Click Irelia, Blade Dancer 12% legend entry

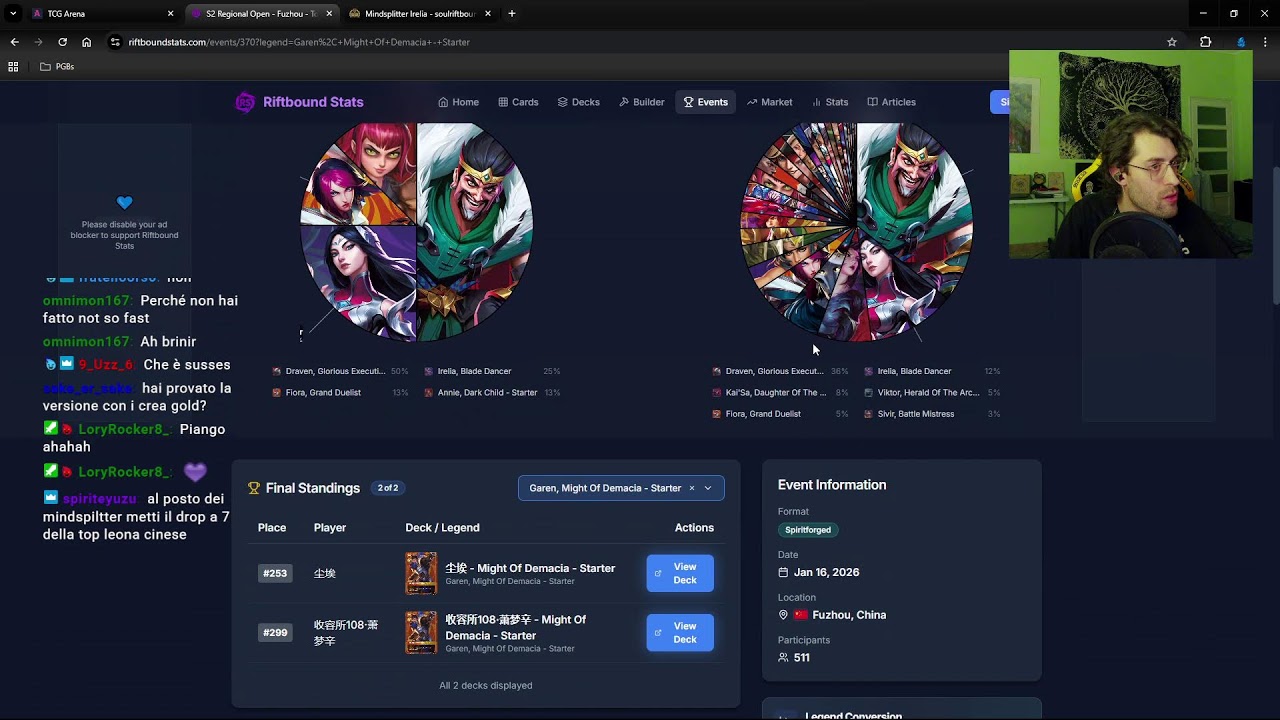point(932,371)
